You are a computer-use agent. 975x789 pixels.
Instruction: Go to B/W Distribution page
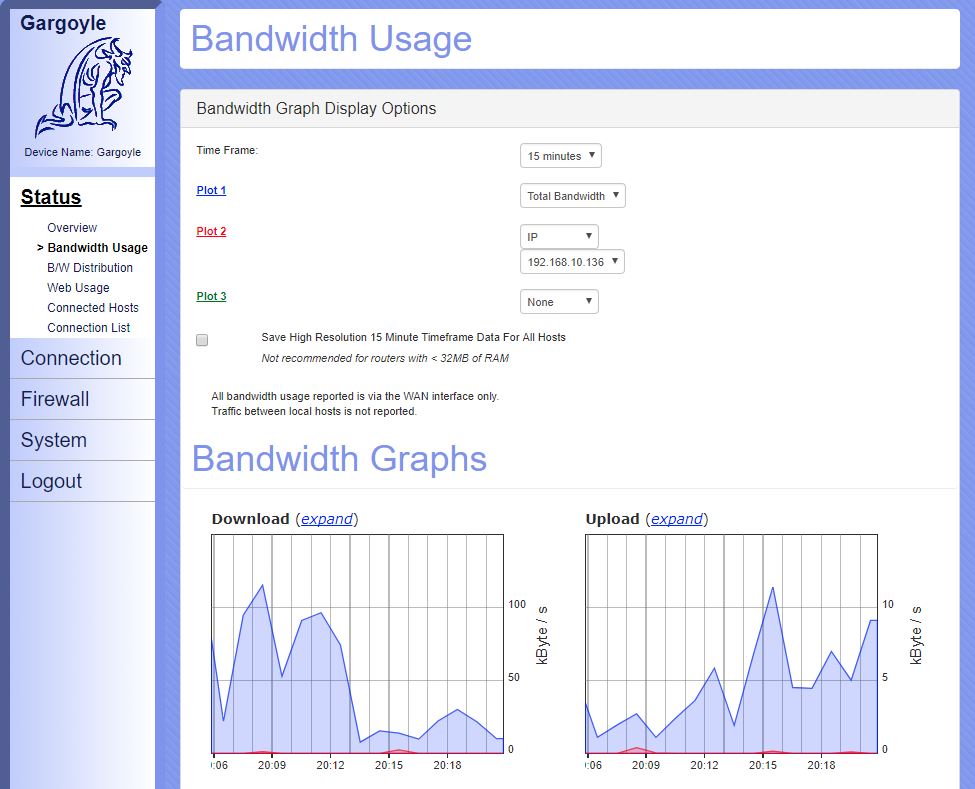point(90,268)
